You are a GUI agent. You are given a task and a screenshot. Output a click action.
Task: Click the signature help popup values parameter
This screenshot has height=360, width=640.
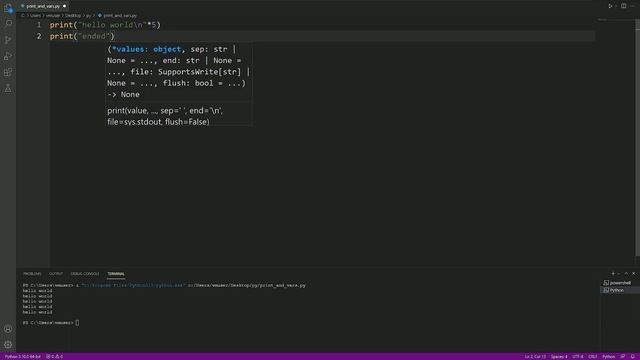point(147,49)
